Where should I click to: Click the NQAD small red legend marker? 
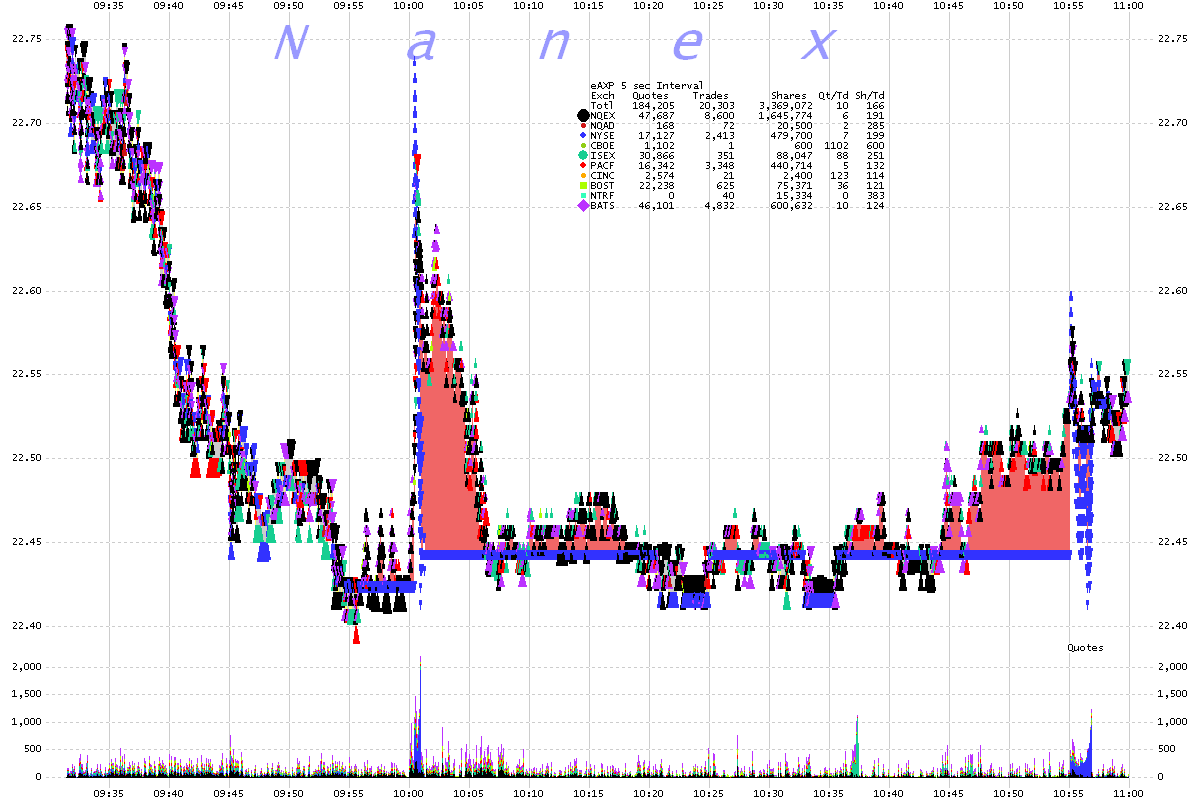(582, 125)
